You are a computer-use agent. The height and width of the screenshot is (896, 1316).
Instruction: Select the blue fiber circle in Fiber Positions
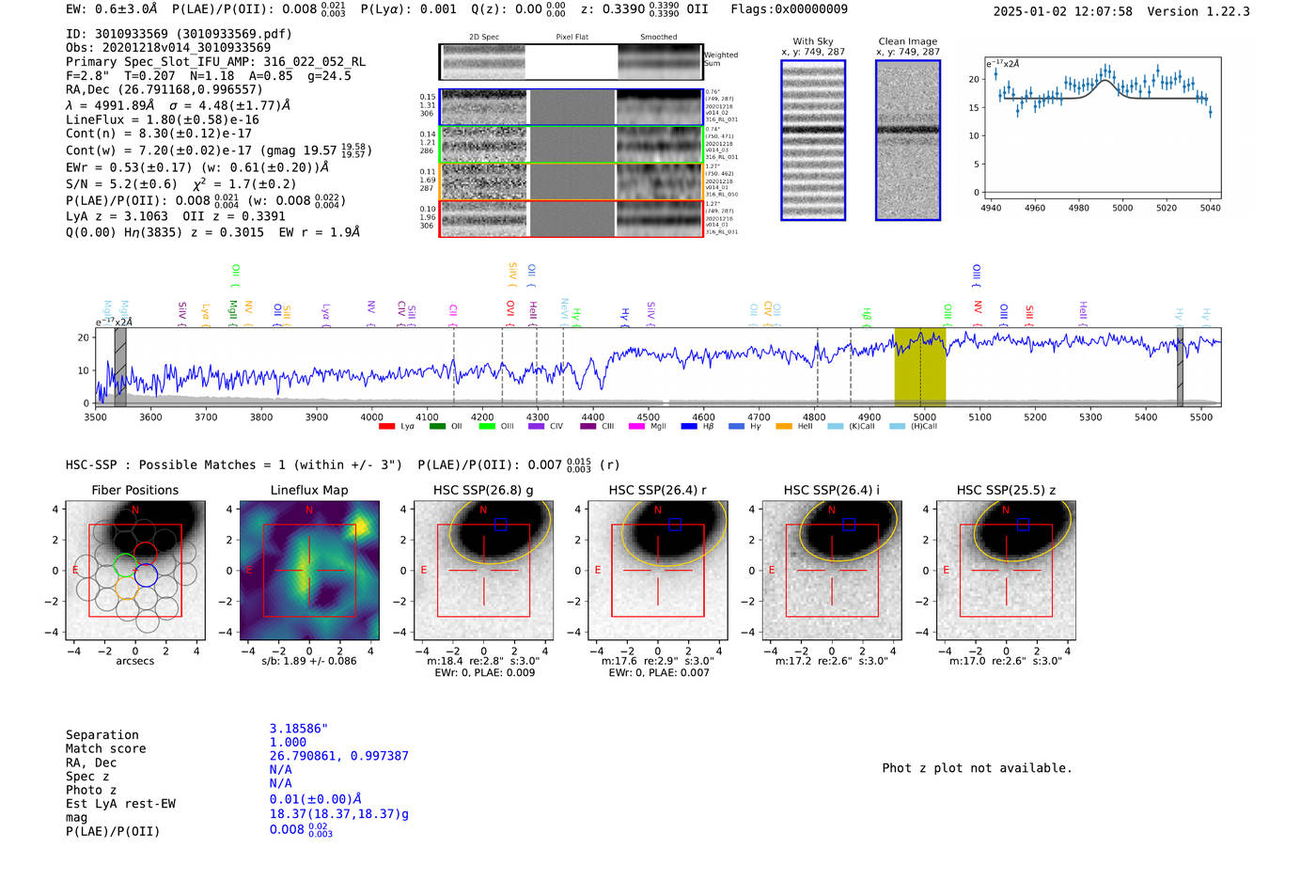[x=146, y=575]
